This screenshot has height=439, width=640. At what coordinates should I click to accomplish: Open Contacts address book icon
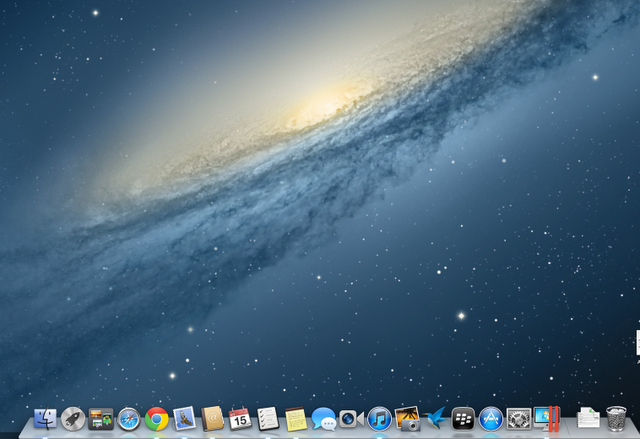pos(212,419)
